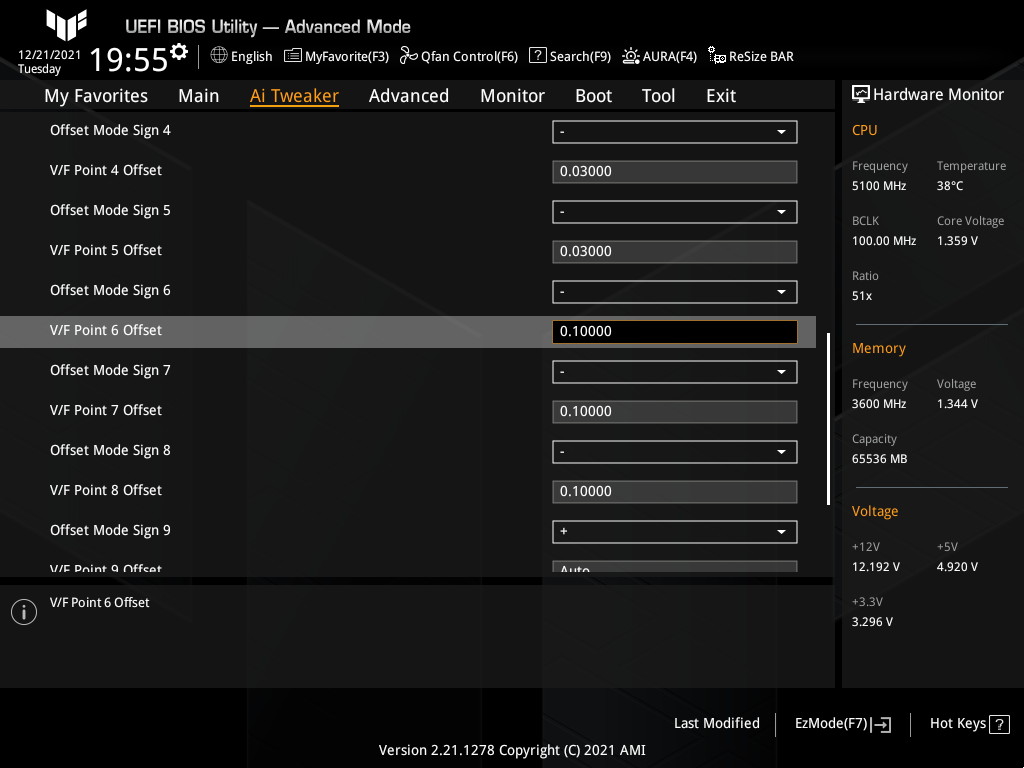The width and height of the screenshot is (1024, 768).
Task: Click the Hot Keys question mark icon
Action: (999, 724)
